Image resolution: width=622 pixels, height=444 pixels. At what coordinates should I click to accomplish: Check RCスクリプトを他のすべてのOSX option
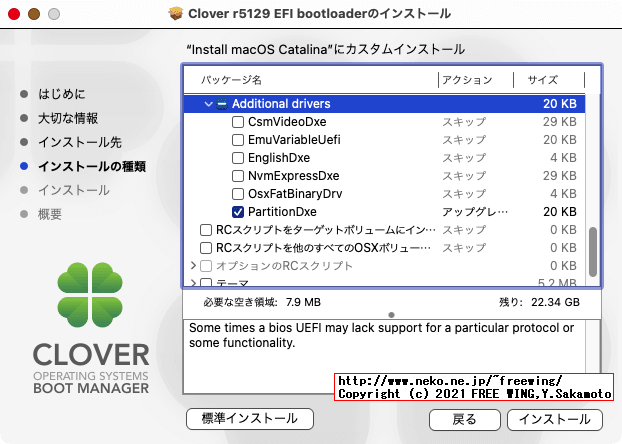(206, 248)
